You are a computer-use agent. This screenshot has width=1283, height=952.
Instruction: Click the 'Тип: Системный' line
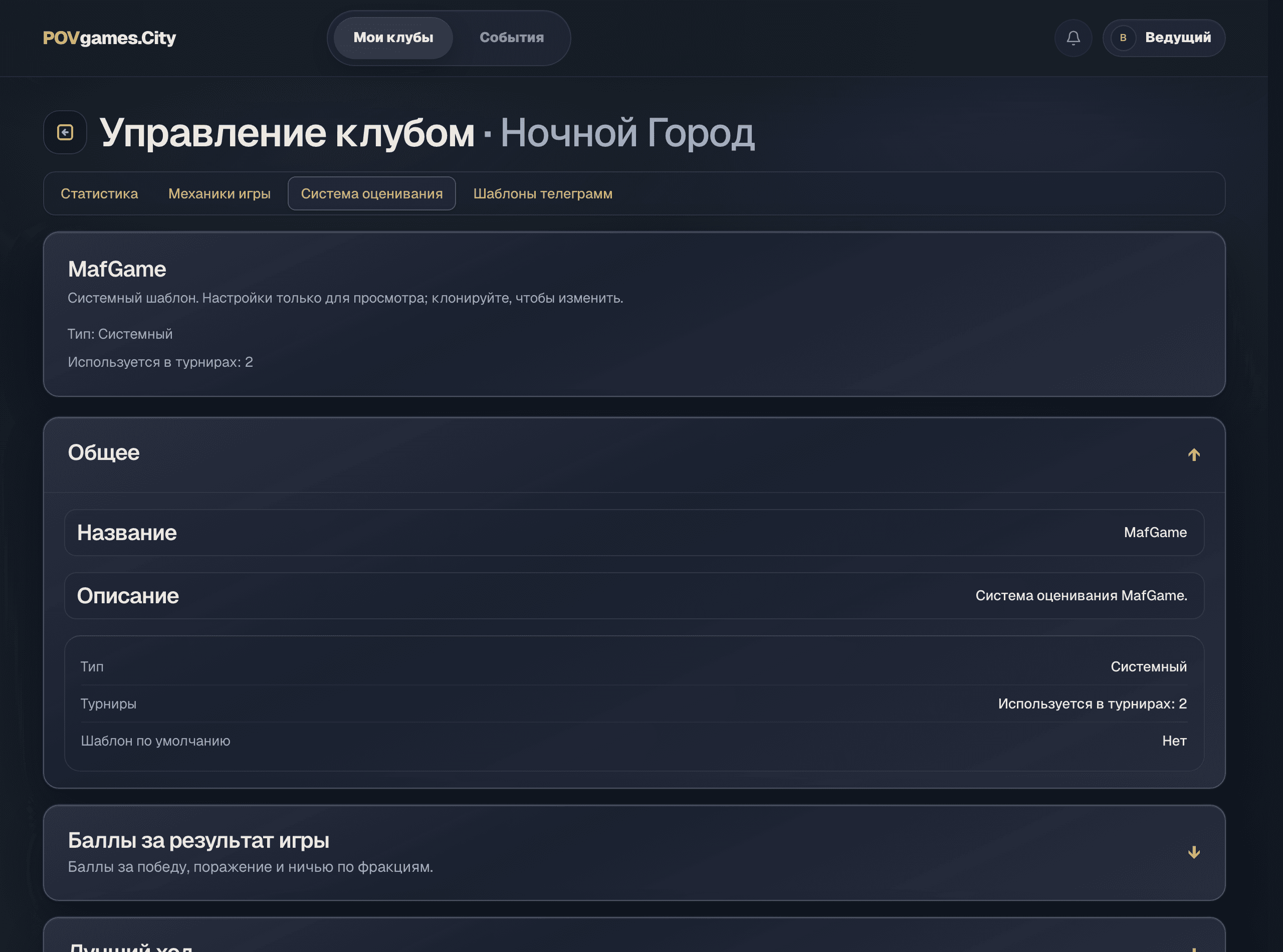tap(120, 334)
